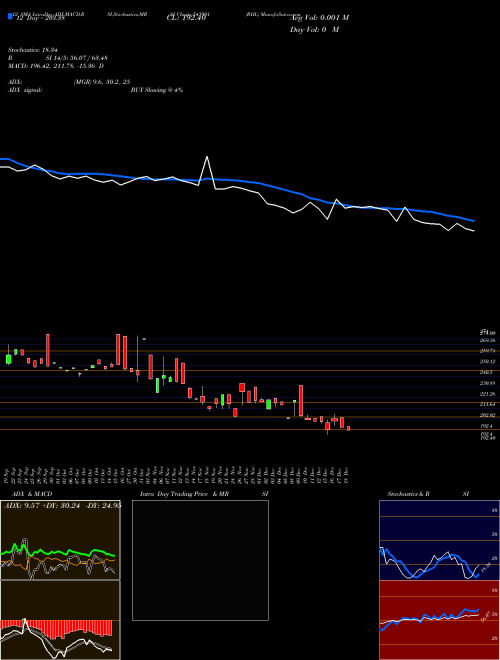Open the blue Stochastics mini chart
The height and width of the screenshot is (660, 500).
[439, 540]
